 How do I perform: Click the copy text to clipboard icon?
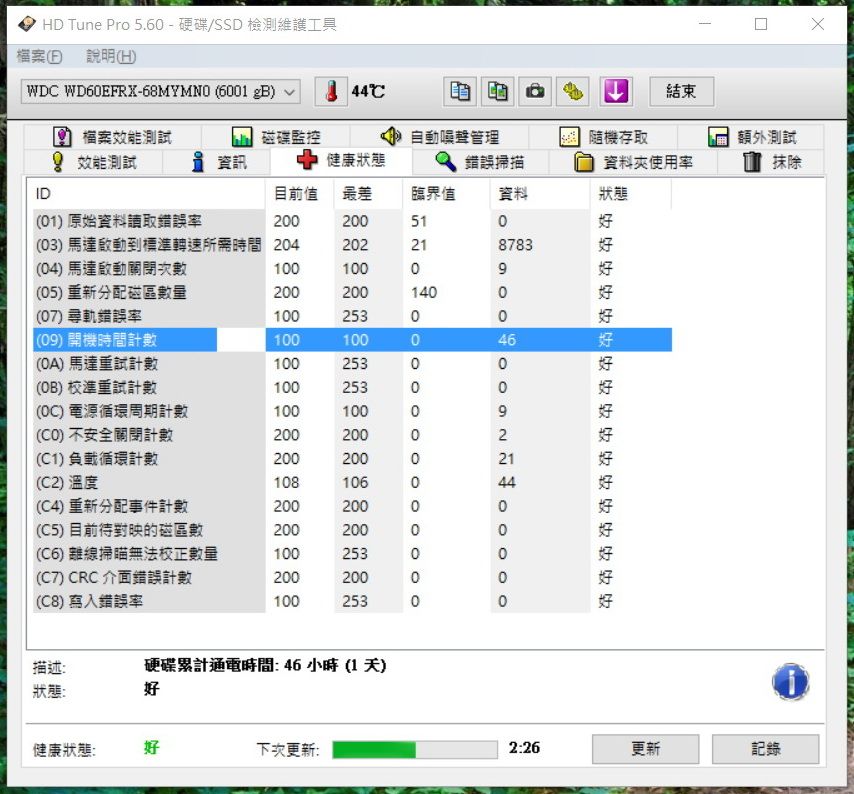pos(460,91)
